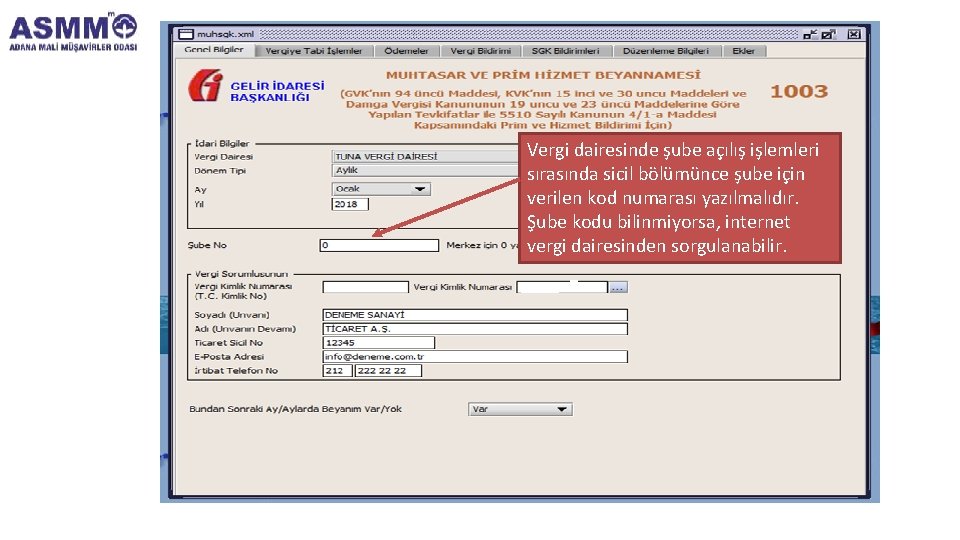The width and height of the screenshot is (960, 540).
Task: Click the muhsgk.xml window document icon
Action: 186,34
